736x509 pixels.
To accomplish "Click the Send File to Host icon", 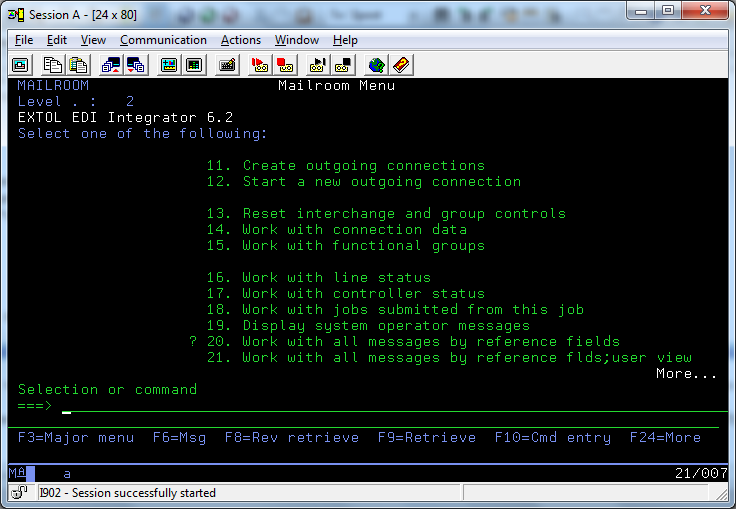I will tap(110, 65).
